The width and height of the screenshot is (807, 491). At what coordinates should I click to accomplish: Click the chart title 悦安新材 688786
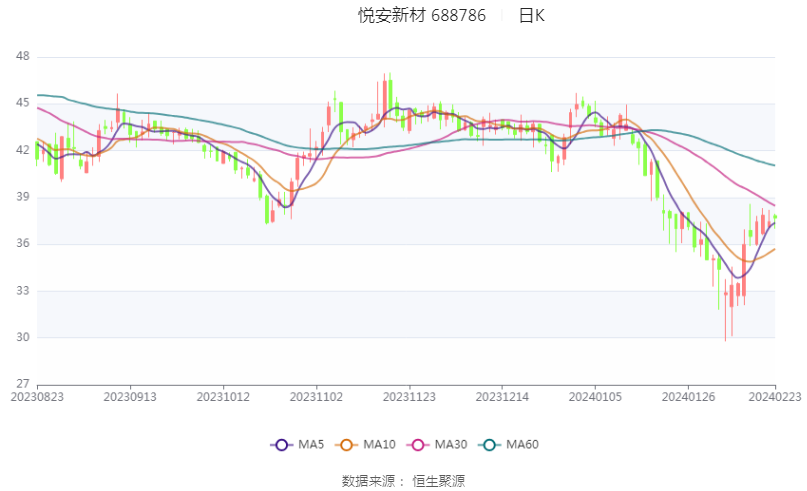(422, 15)
